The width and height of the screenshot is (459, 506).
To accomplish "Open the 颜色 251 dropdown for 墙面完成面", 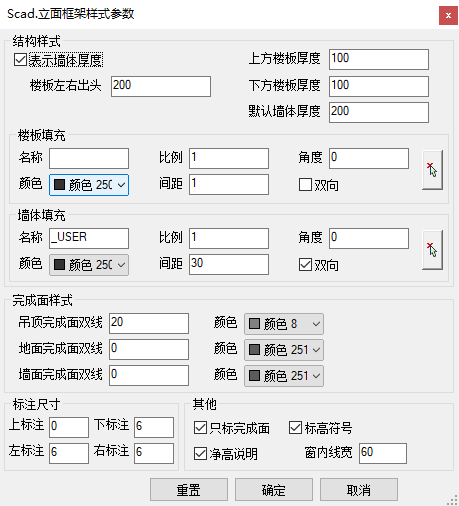I will [x=284, y=376].
